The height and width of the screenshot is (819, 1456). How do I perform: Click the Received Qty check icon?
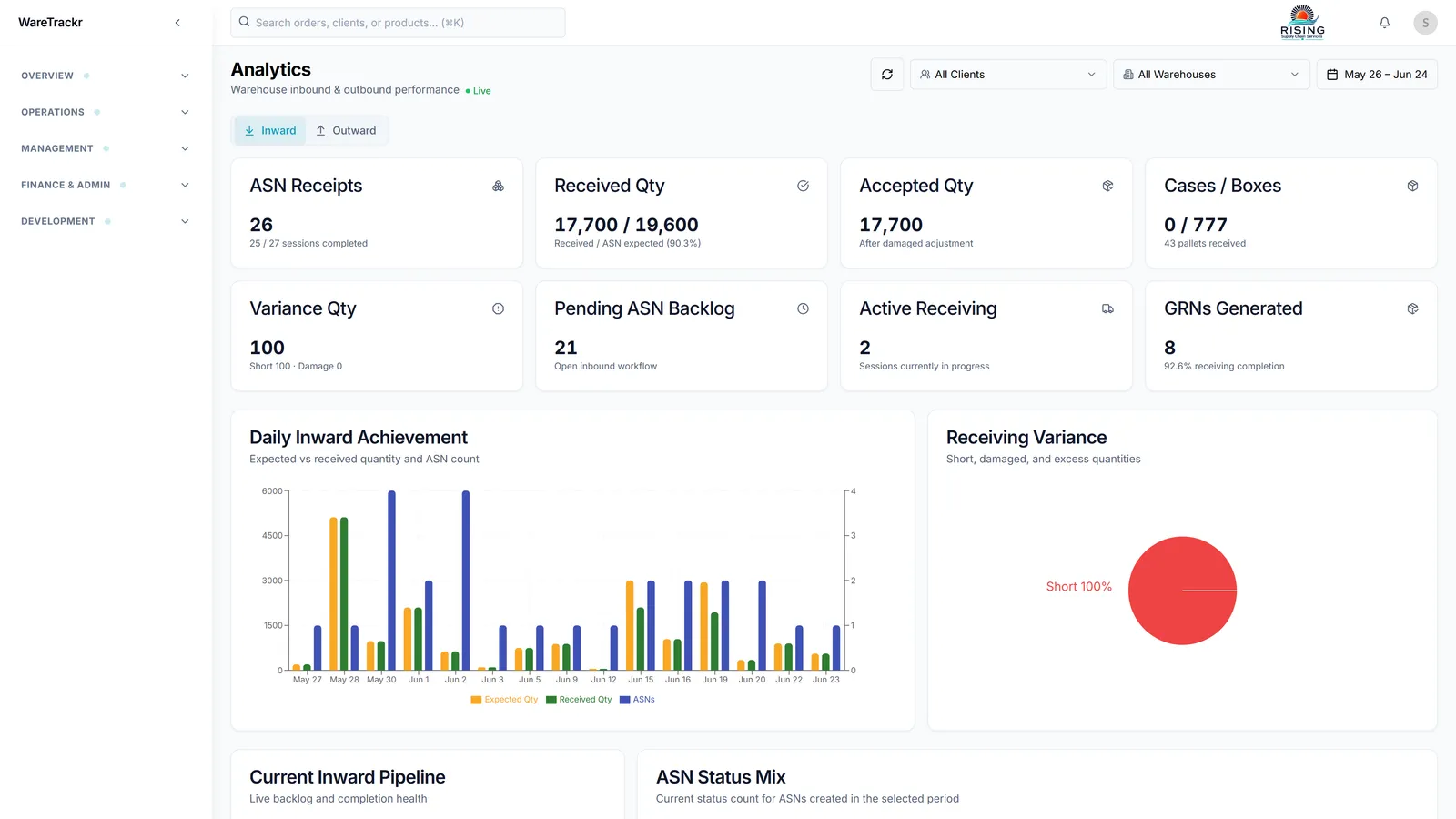pos(803,186)
